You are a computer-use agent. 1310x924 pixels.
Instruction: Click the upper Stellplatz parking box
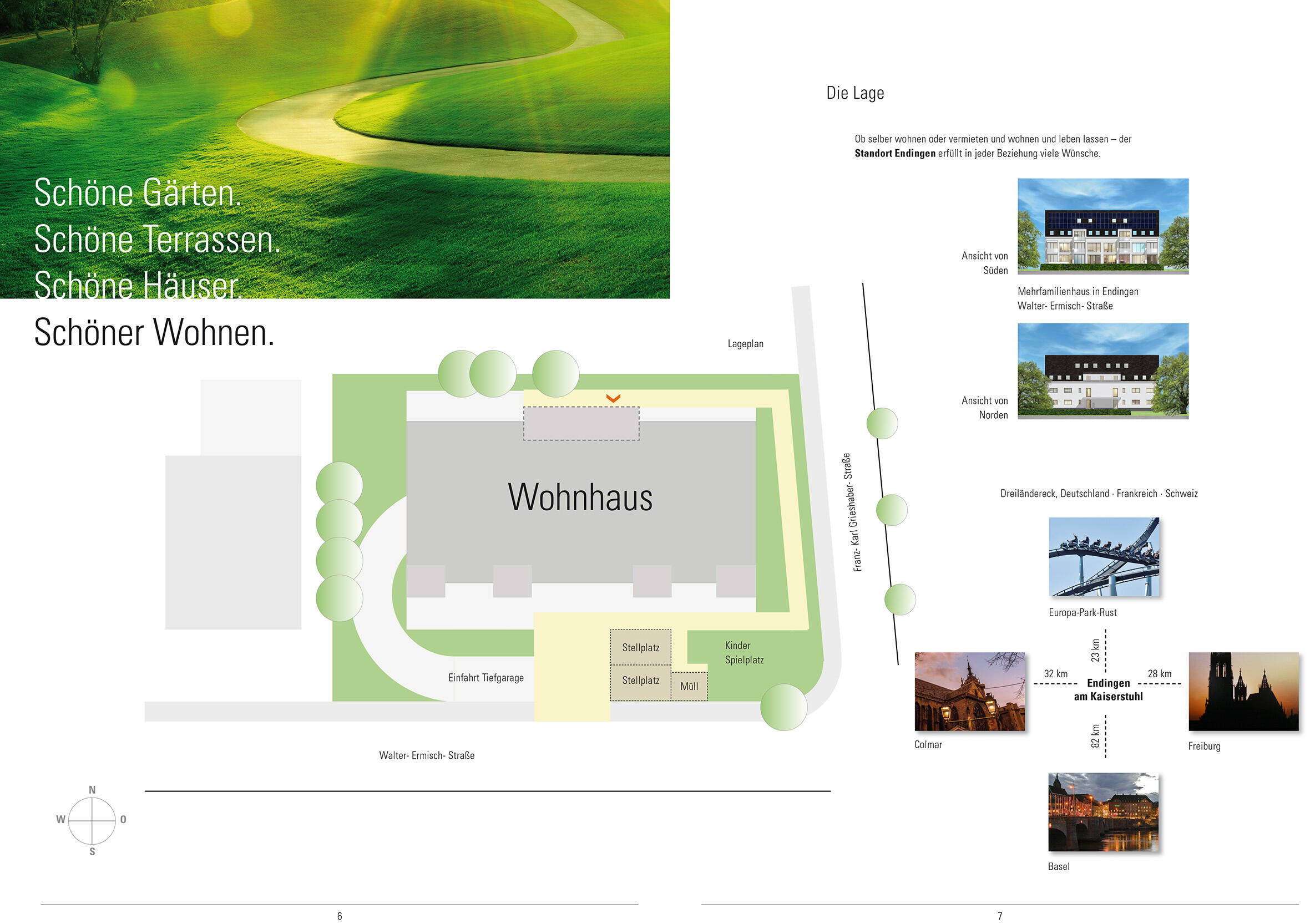point(640,647)
